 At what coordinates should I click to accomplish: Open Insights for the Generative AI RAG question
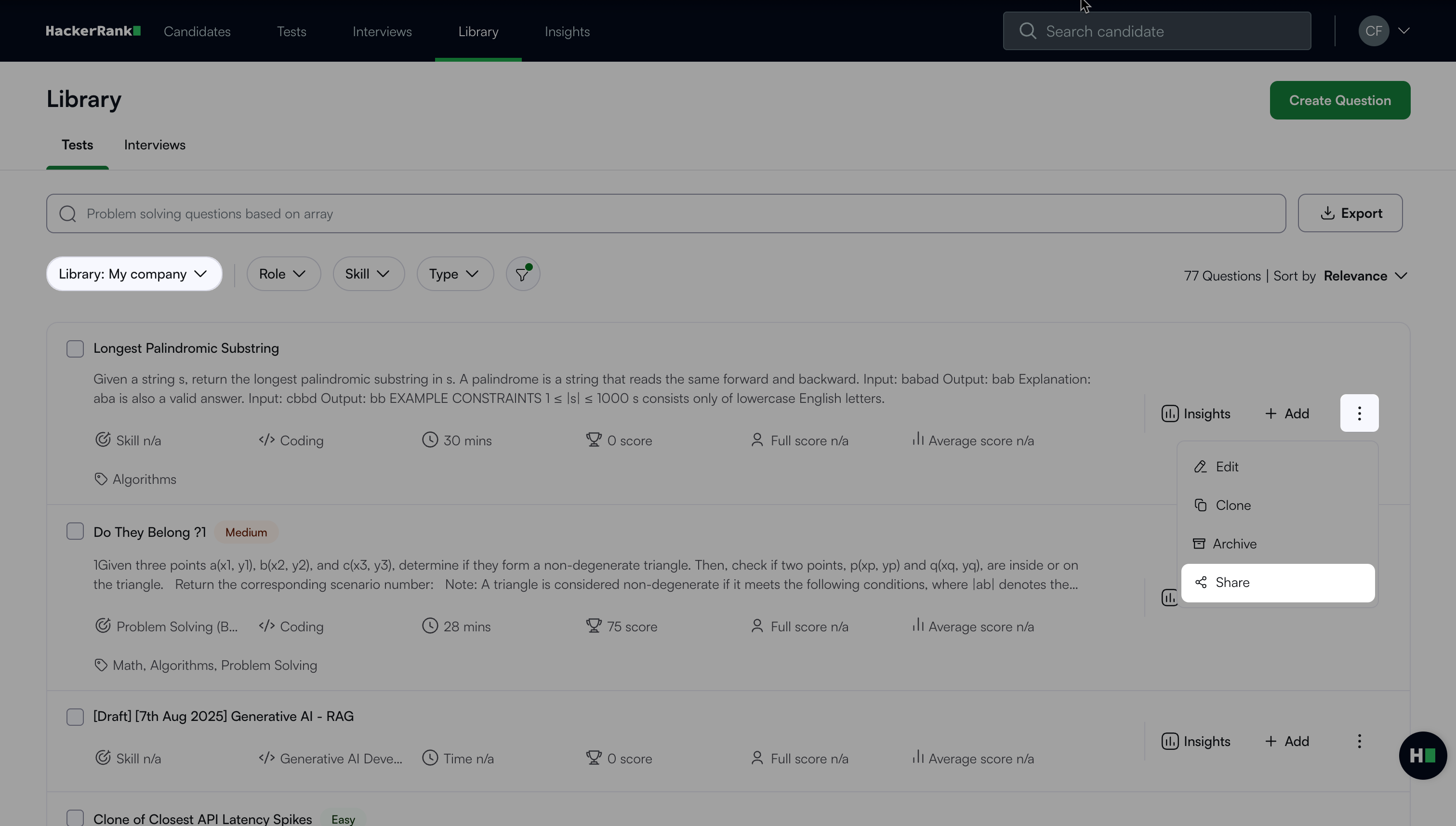(x=1196, y=741)
